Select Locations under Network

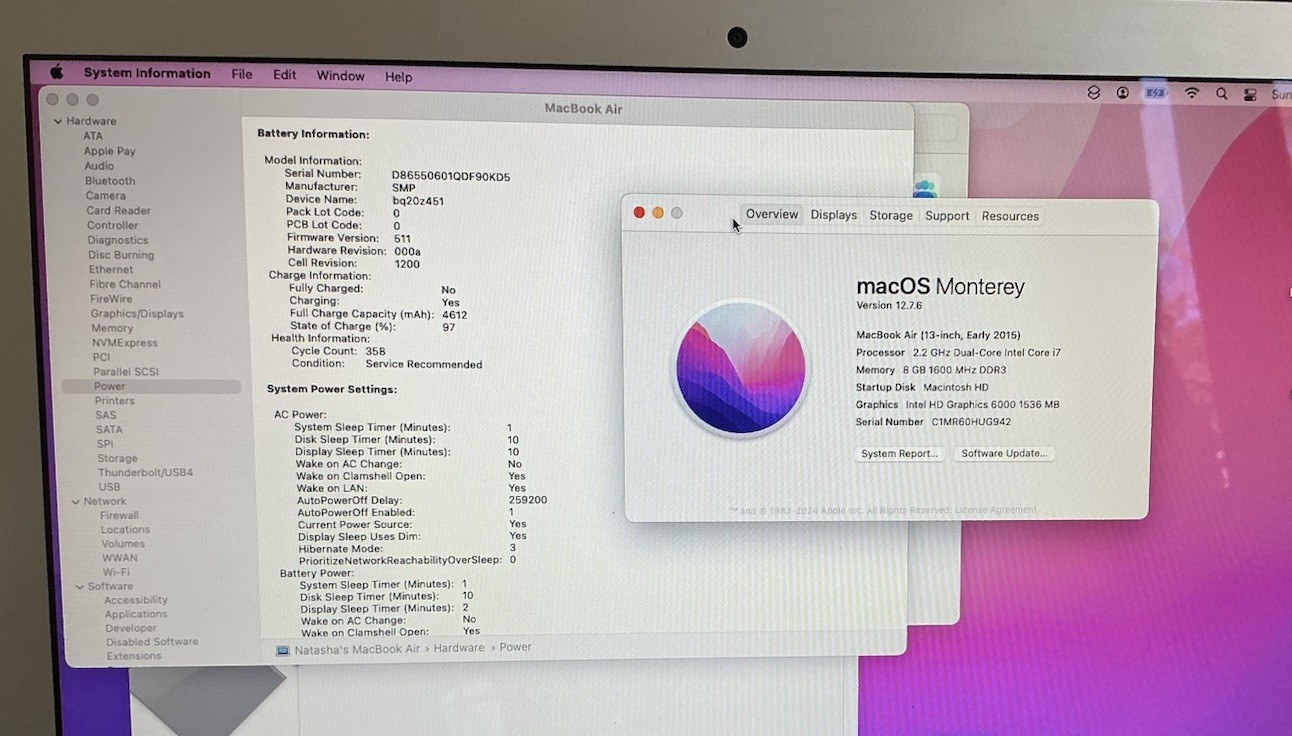pyautogui.click(x=125, y=530)
